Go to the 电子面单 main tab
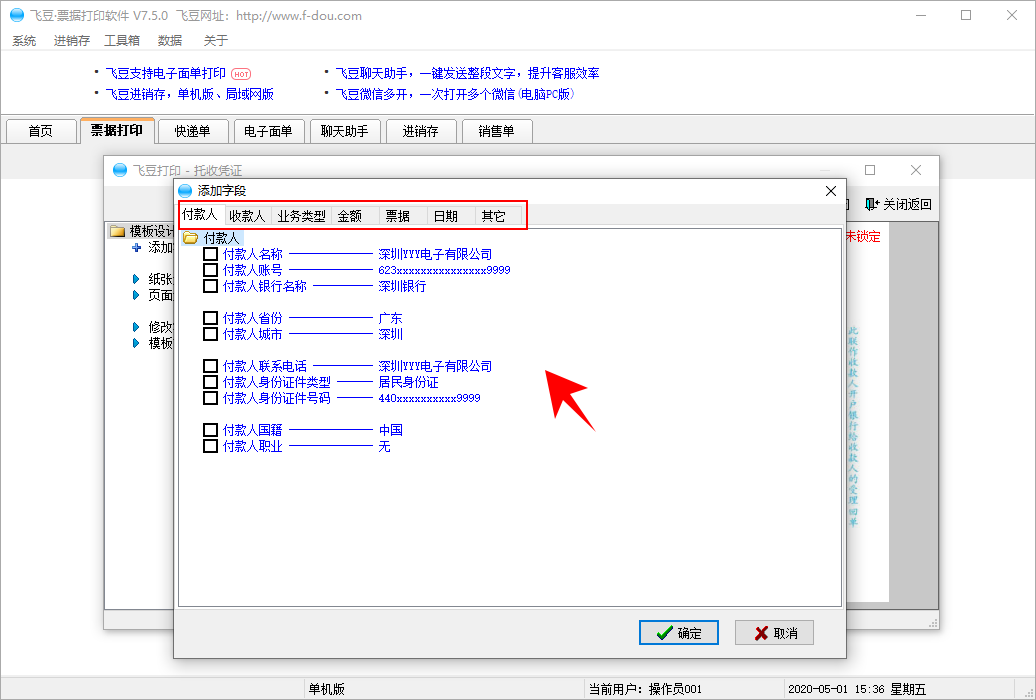1036x700 pixels. point(269,131)
